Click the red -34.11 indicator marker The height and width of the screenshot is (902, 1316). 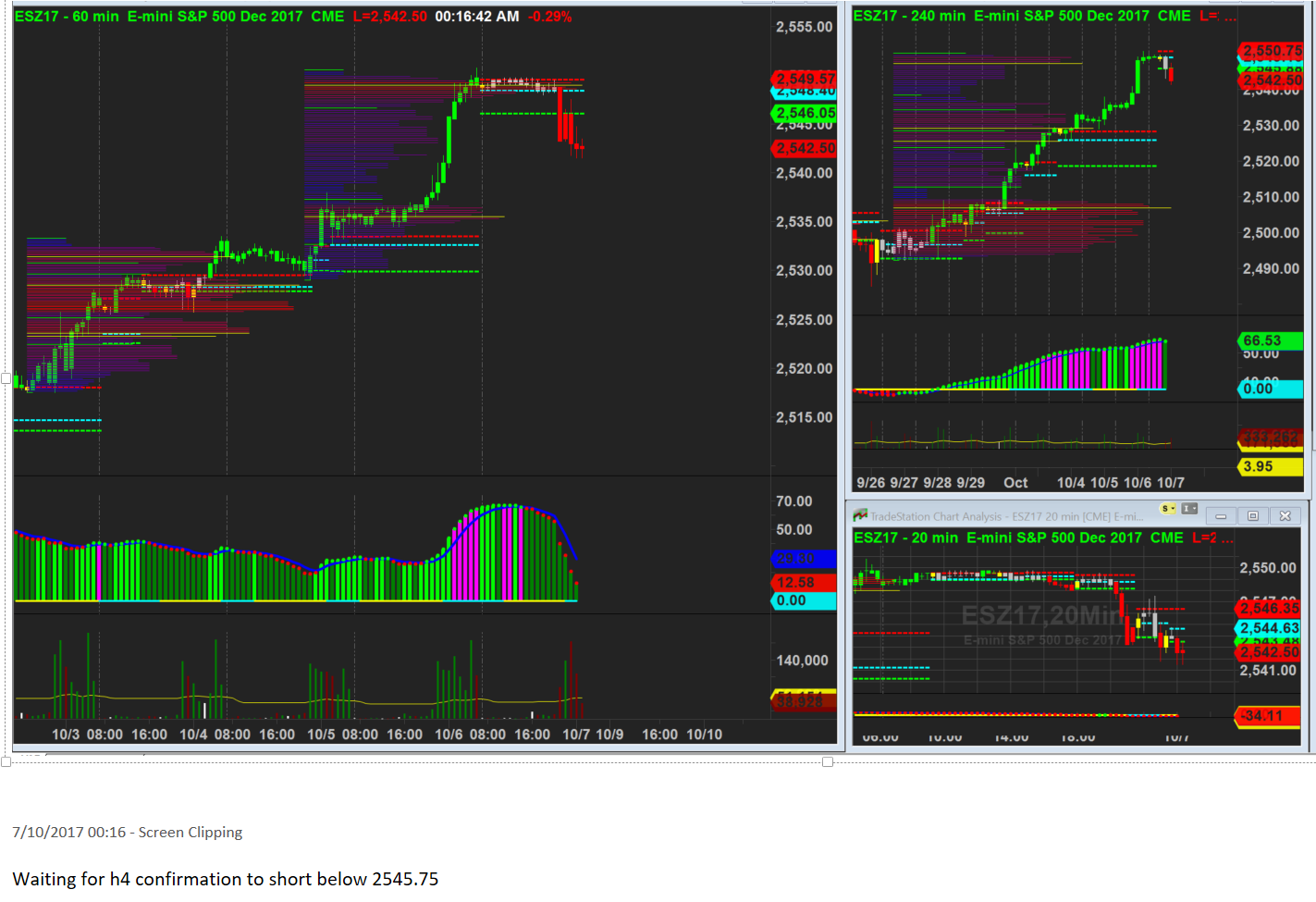click(1269, 715)
